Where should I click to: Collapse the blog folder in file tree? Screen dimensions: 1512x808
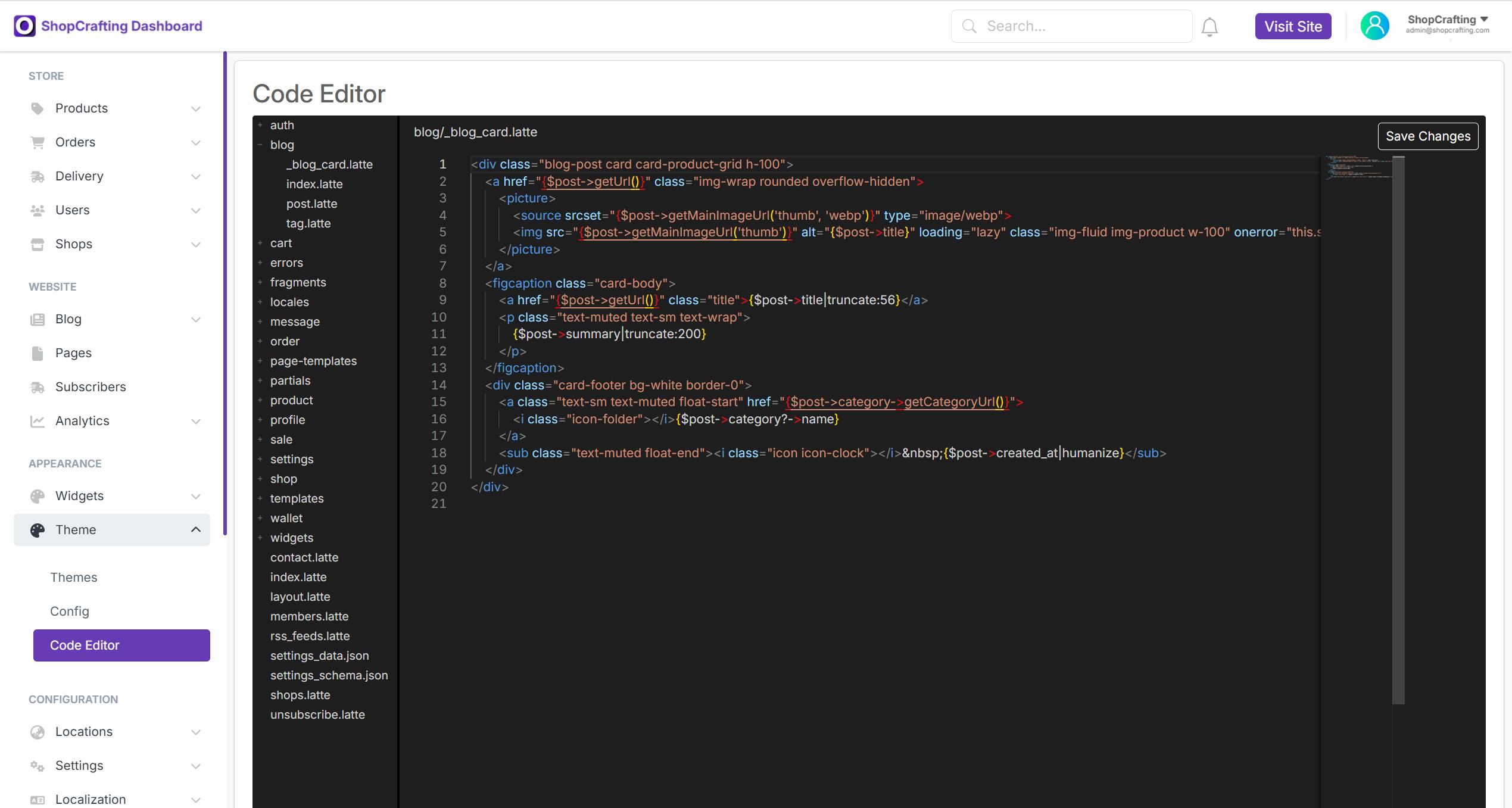tap(260, 145)
